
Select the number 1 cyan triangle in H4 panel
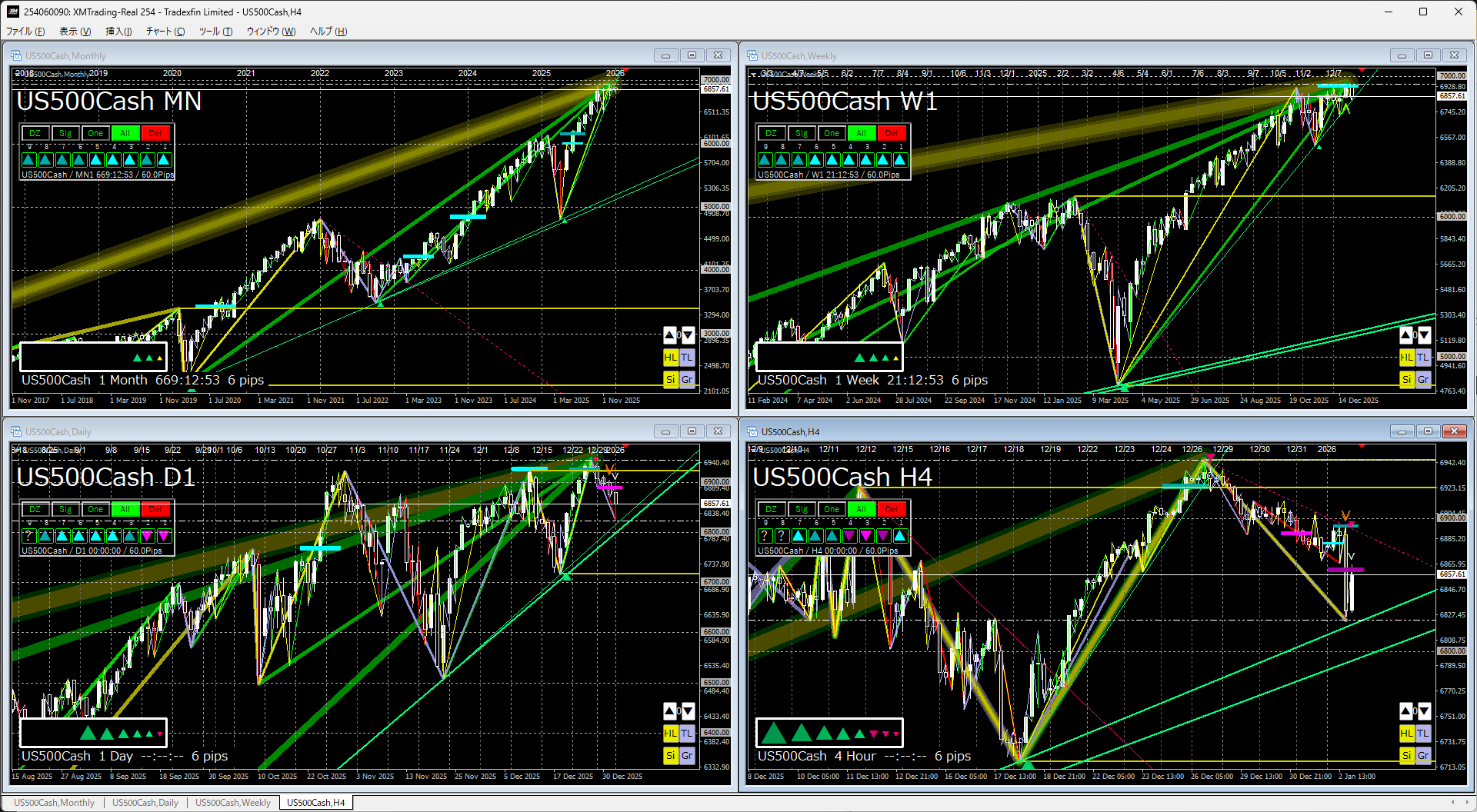(900, 536)
